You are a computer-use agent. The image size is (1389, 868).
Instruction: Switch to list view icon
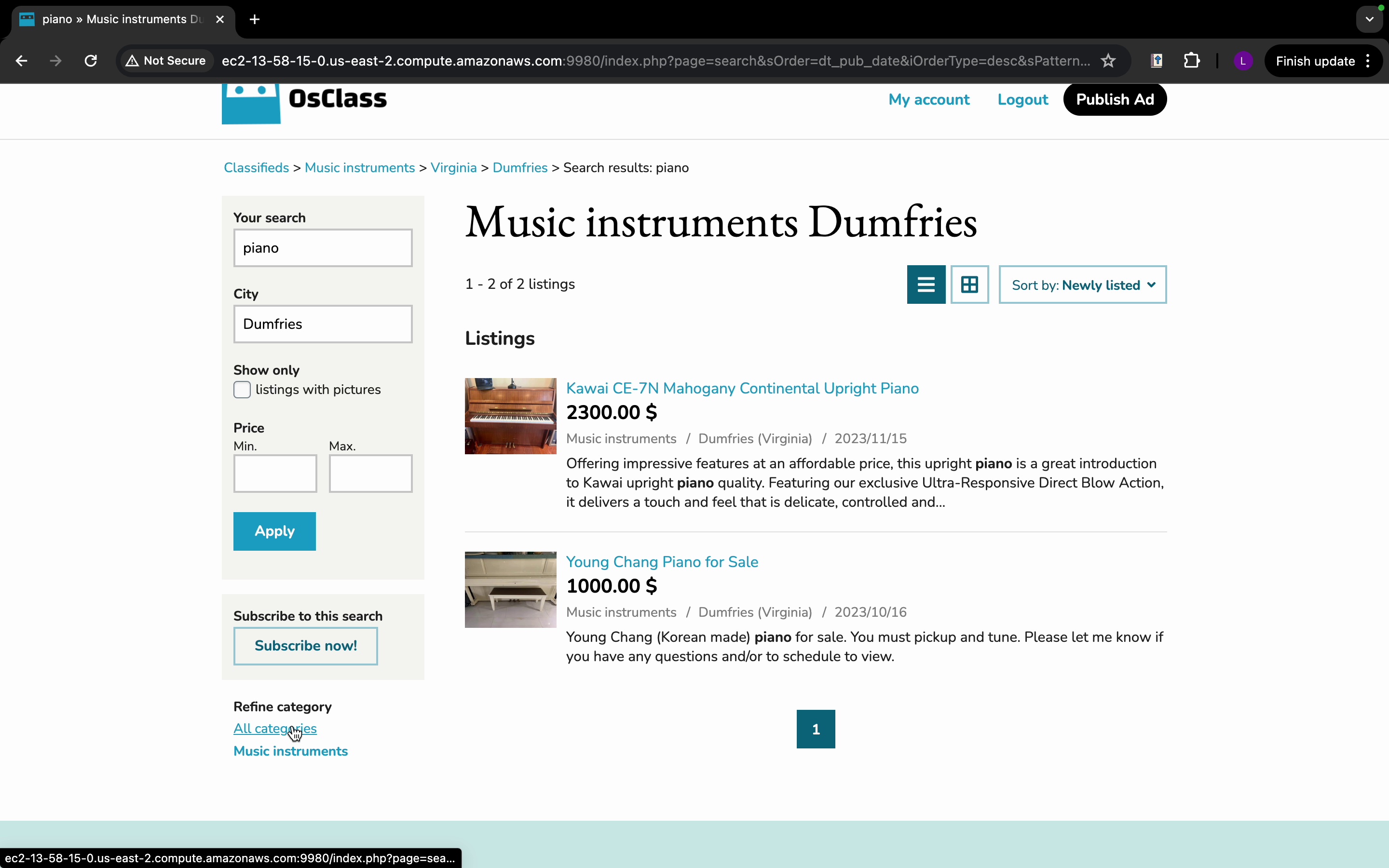tap(926, 285)
